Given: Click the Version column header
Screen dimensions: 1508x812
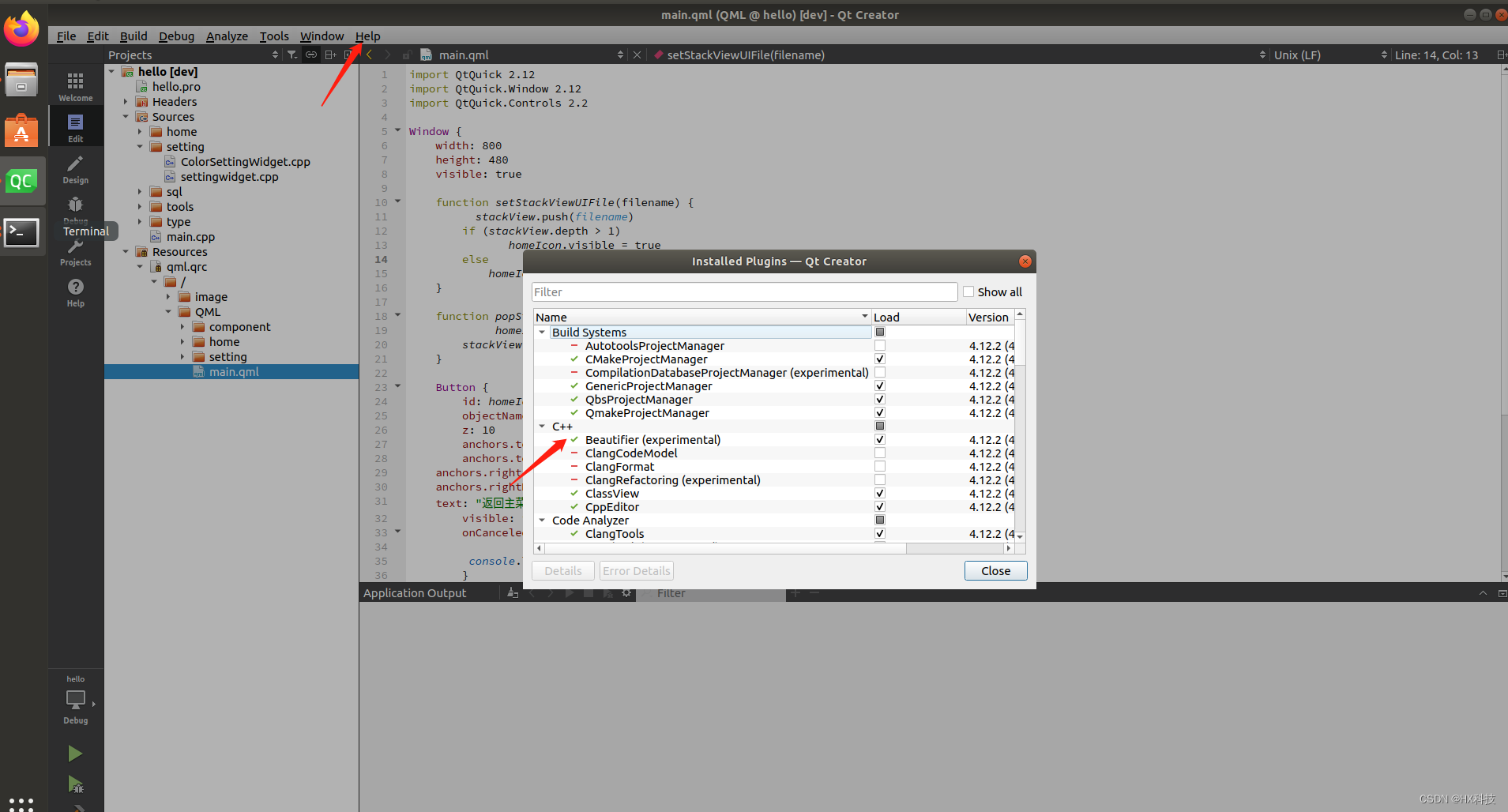Looking at the screenshot, I should (990, 318).
